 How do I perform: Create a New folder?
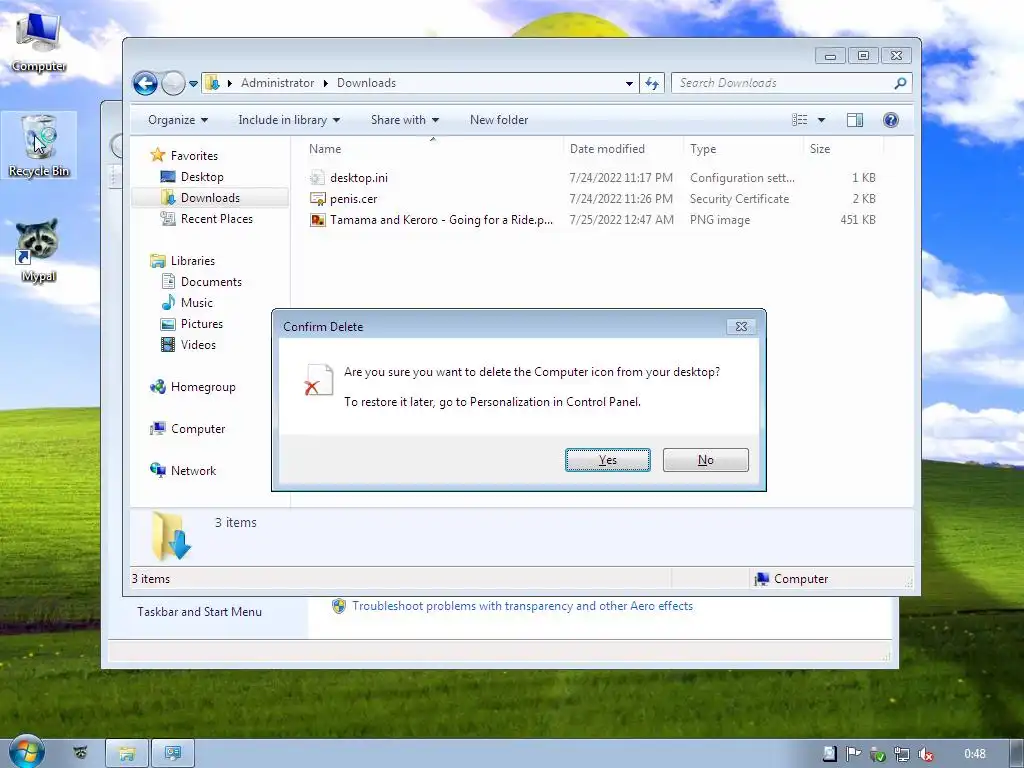[x=499, y=120]
